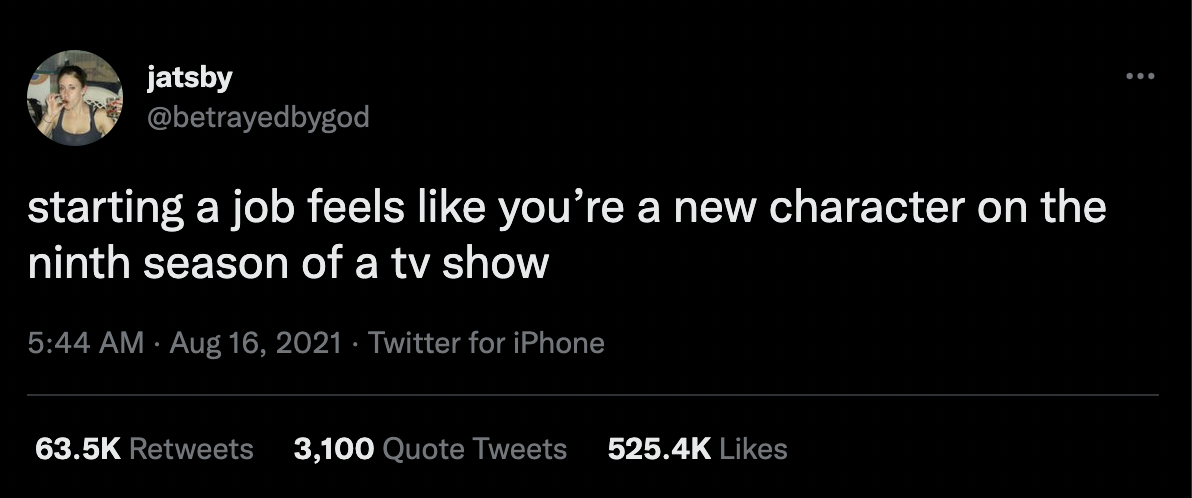The image size is (1192, 498).
Task: Click the 3,100 quote count number
Action: tap(334, 449)
